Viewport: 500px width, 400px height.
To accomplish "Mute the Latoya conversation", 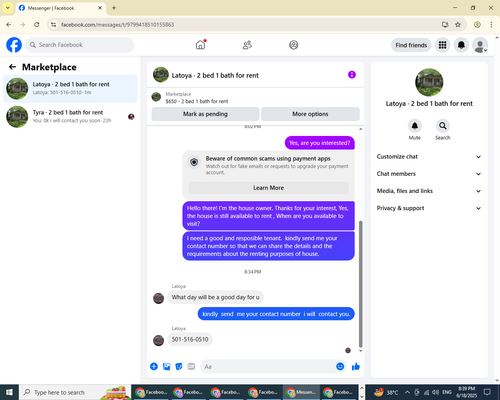I will coord(415,126).
